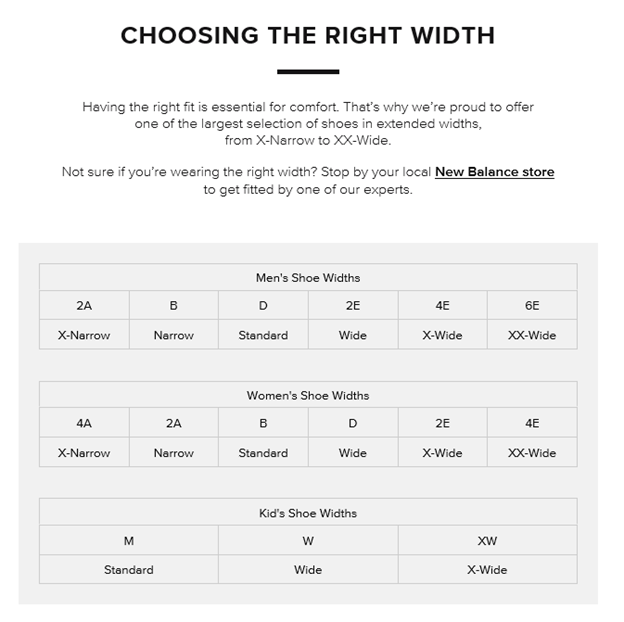The height and width of the screenshot is (622, 624).
Task: Click the 2A cell in the men's table
Action: [x=84, y=306]
